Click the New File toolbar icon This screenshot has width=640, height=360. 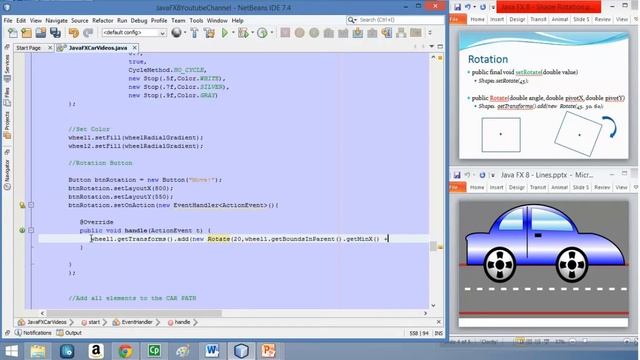(x=13, y=33)
